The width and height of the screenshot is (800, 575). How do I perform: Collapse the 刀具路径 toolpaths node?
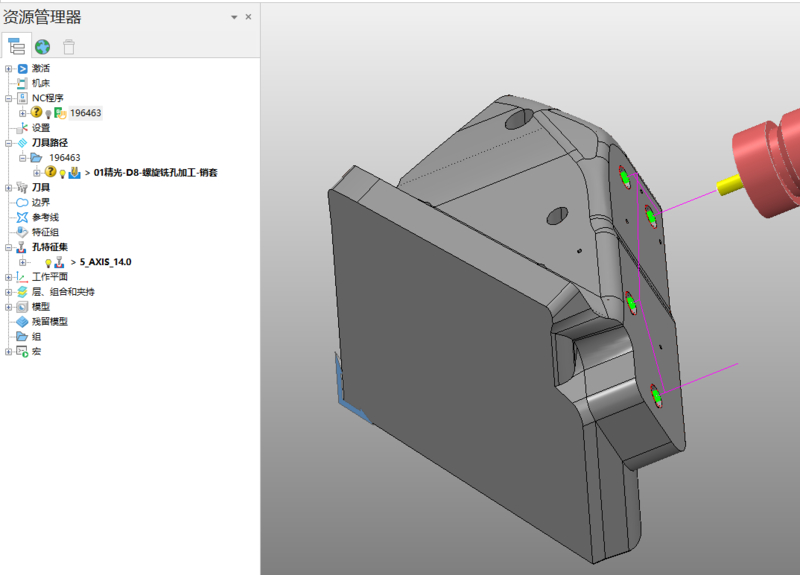point(8,143)
